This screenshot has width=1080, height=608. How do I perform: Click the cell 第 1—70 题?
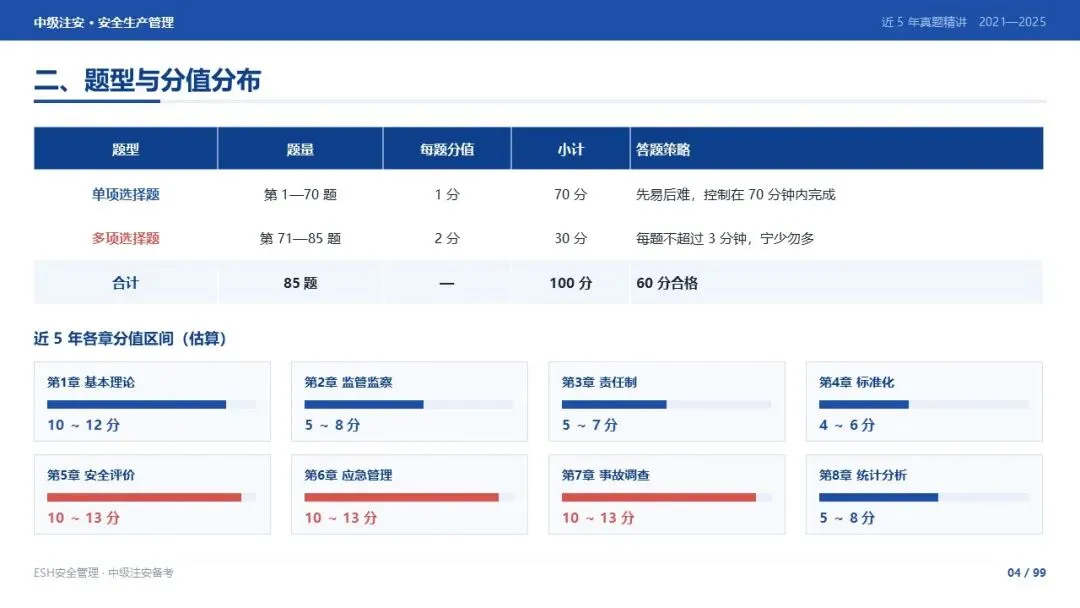300,194
